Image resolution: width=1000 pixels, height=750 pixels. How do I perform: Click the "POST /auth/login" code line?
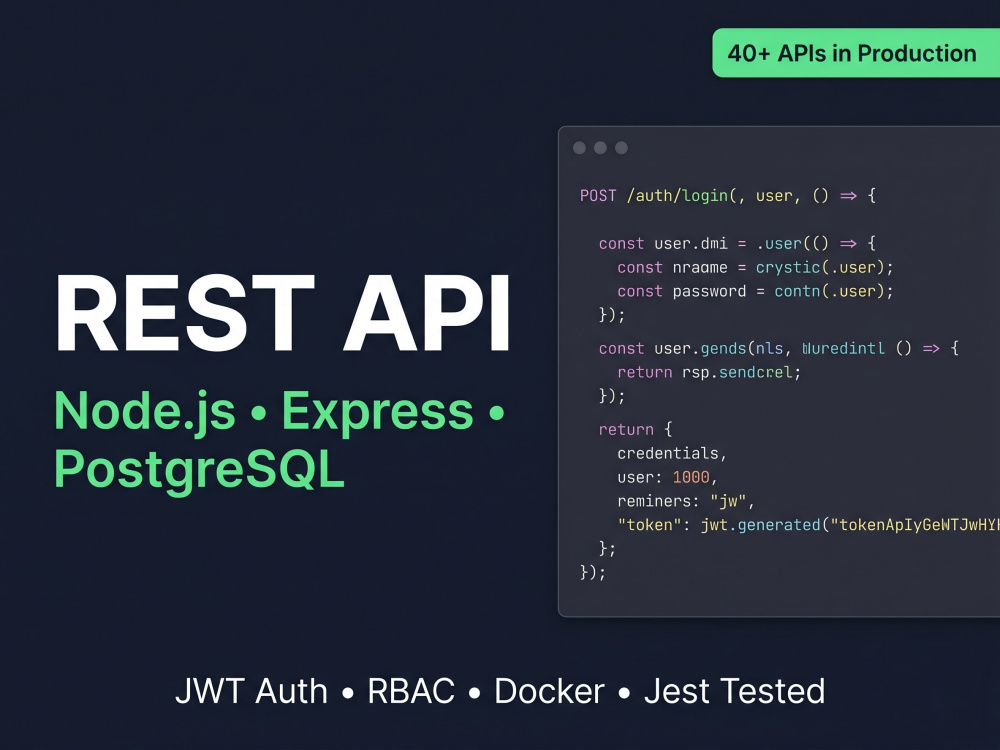tap(728, 196)
